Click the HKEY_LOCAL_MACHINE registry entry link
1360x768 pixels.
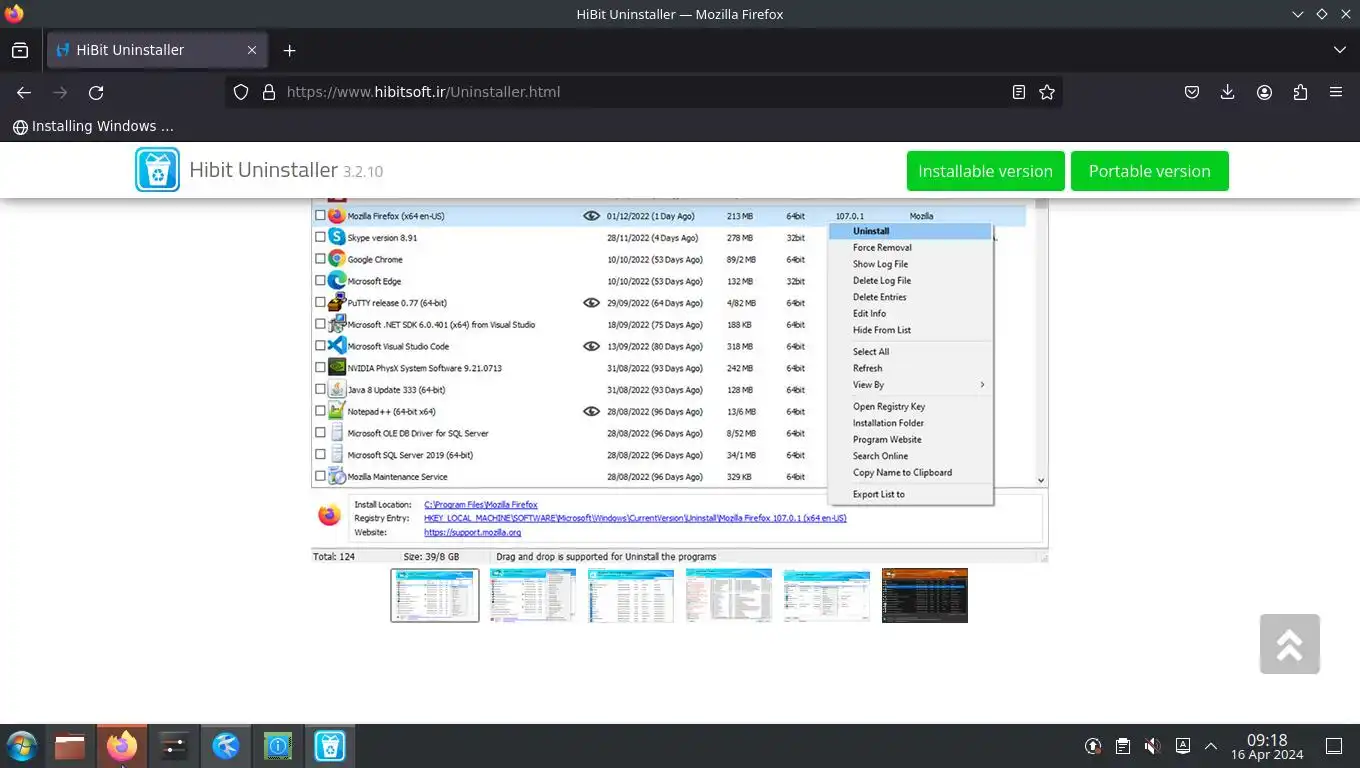click(x=635, y=518)
